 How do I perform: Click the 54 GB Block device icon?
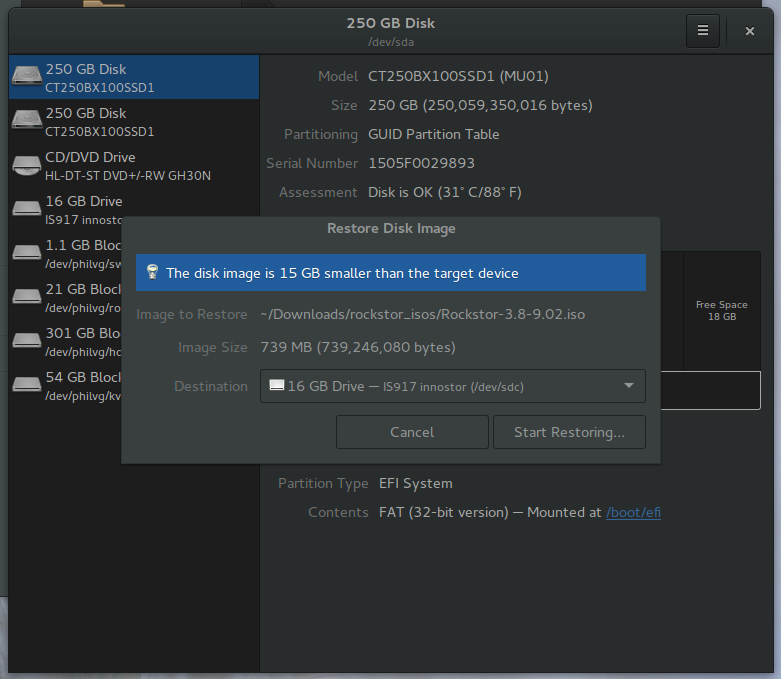coord(26,385)
